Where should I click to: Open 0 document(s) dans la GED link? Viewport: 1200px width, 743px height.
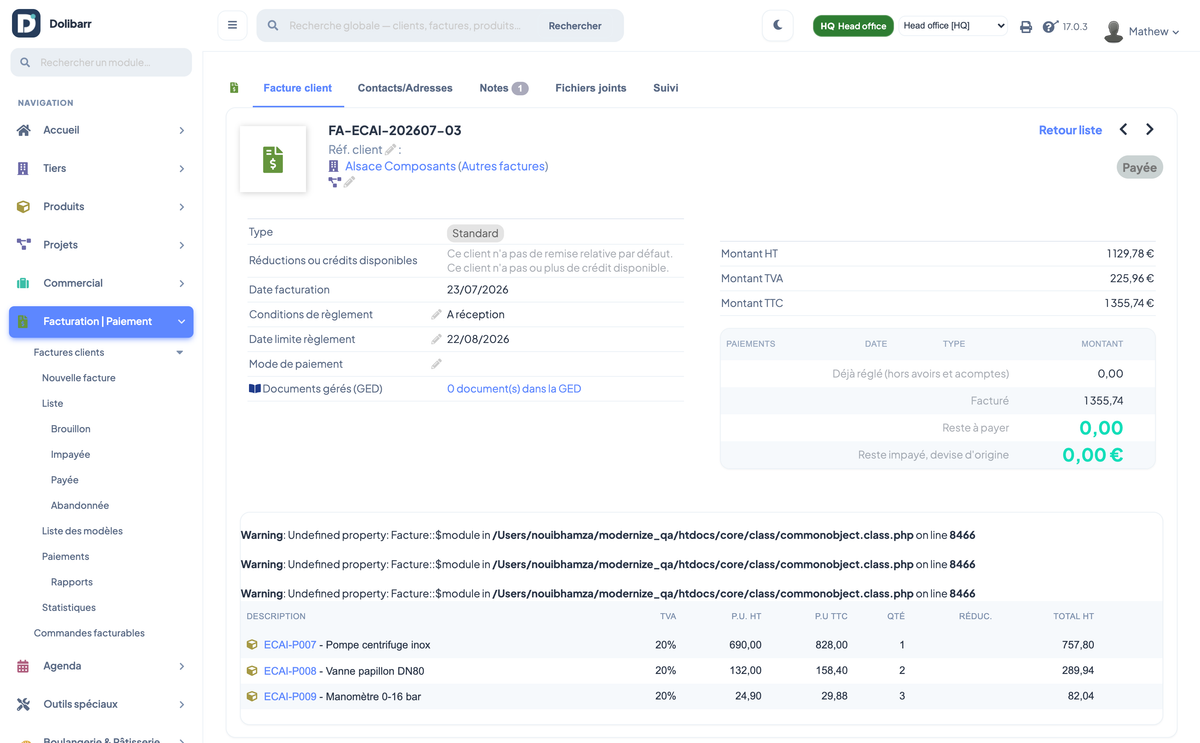pos(514,389)
